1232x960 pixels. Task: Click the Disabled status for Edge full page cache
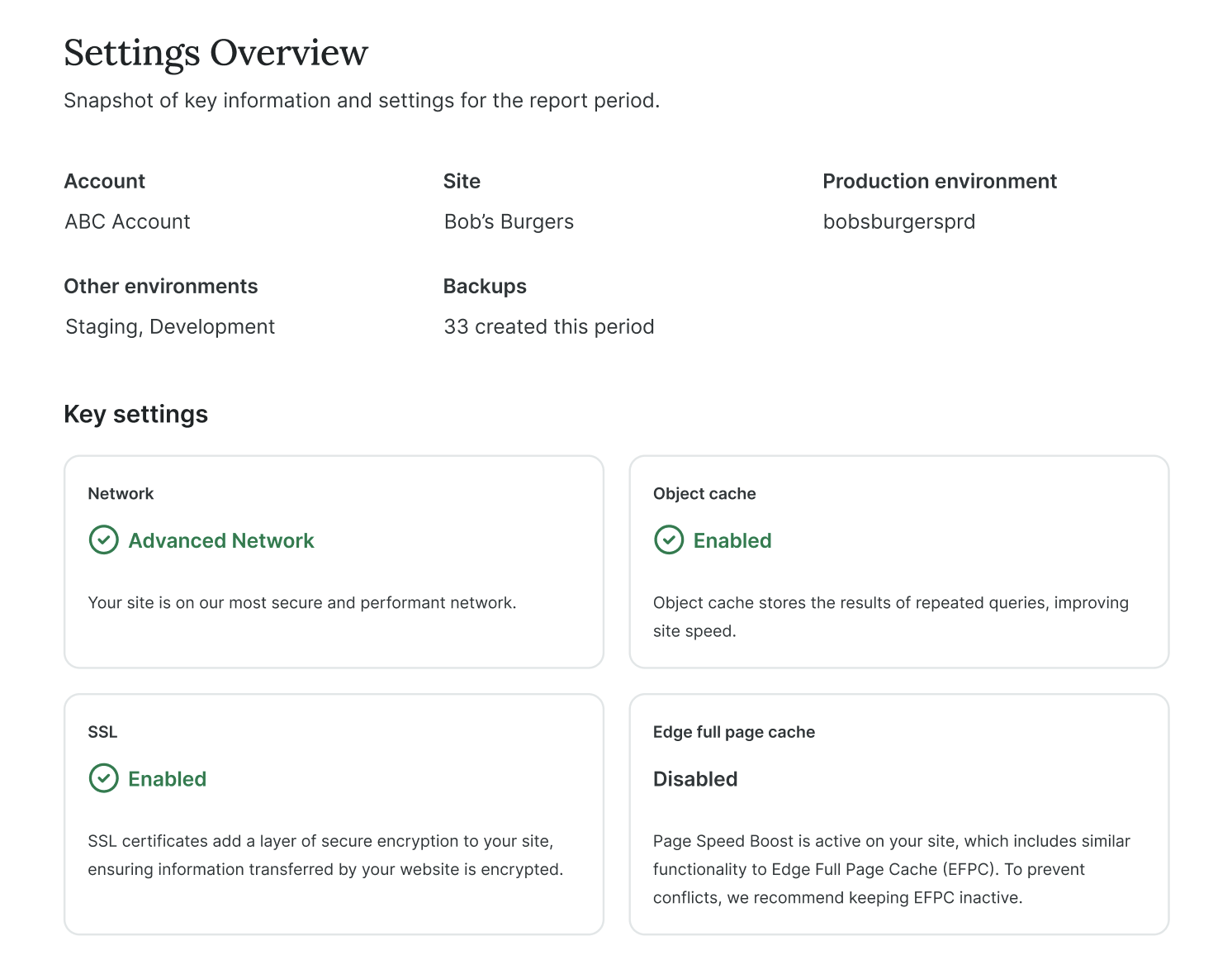(x=695, y=779)
